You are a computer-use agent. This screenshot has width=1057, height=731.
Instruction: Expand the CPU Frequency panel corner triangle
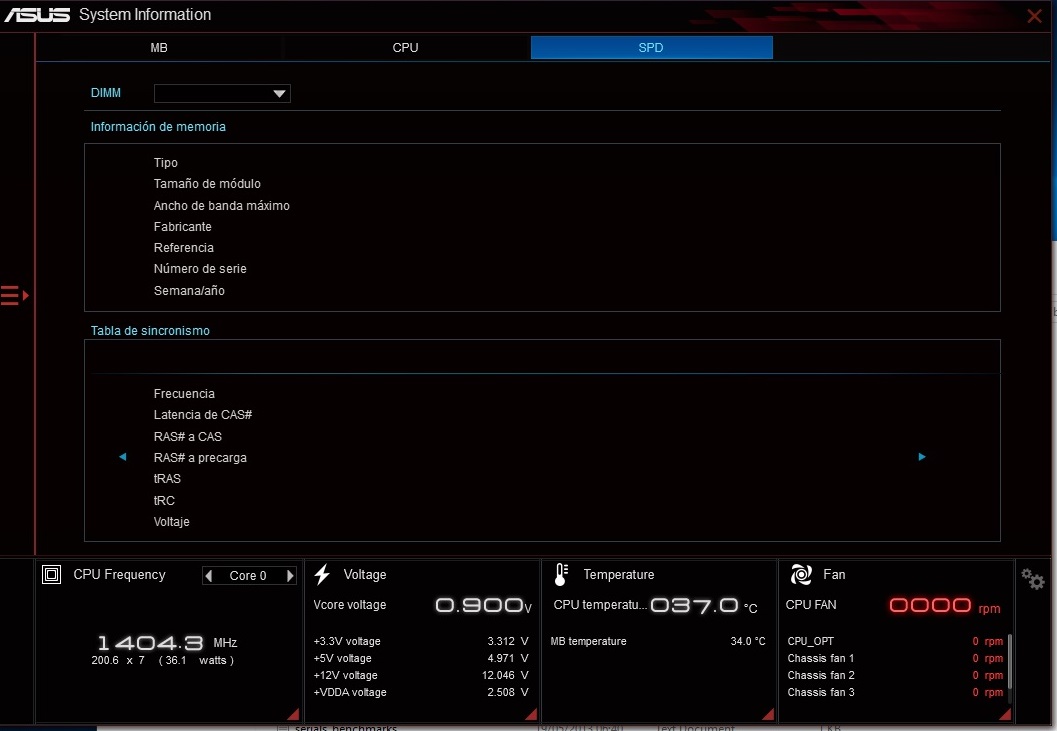pos(292,713)
